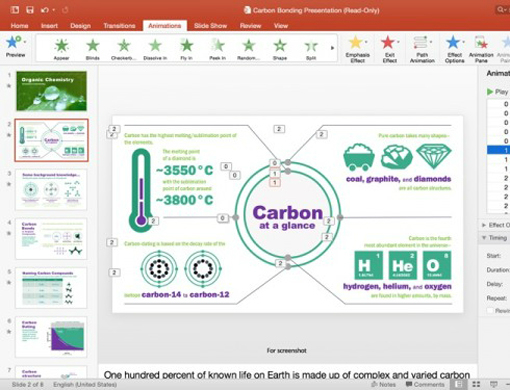Click the '~3800 °C' text on slide
Screen dimensions: 510x390
[184, 200]
